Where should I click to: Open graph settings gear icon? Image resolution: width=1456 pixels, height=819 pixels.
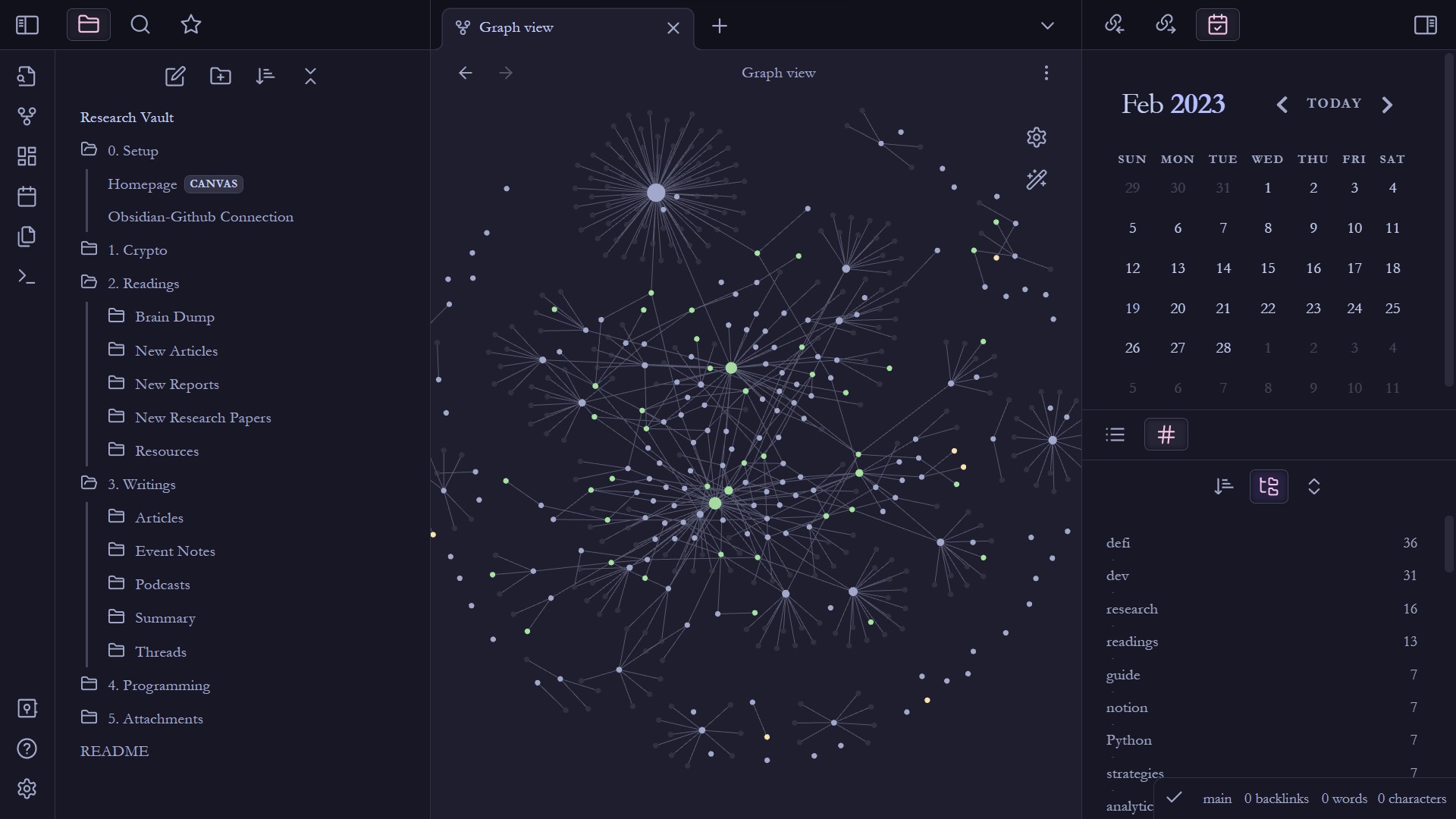pyautogui.click(x=1036, y=137)
